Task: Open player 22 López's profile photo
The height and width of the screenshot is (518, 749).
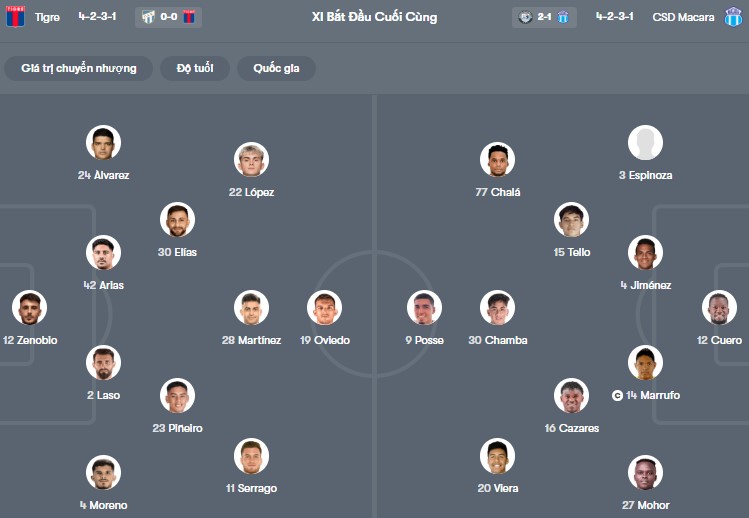Action: [251, 160]
